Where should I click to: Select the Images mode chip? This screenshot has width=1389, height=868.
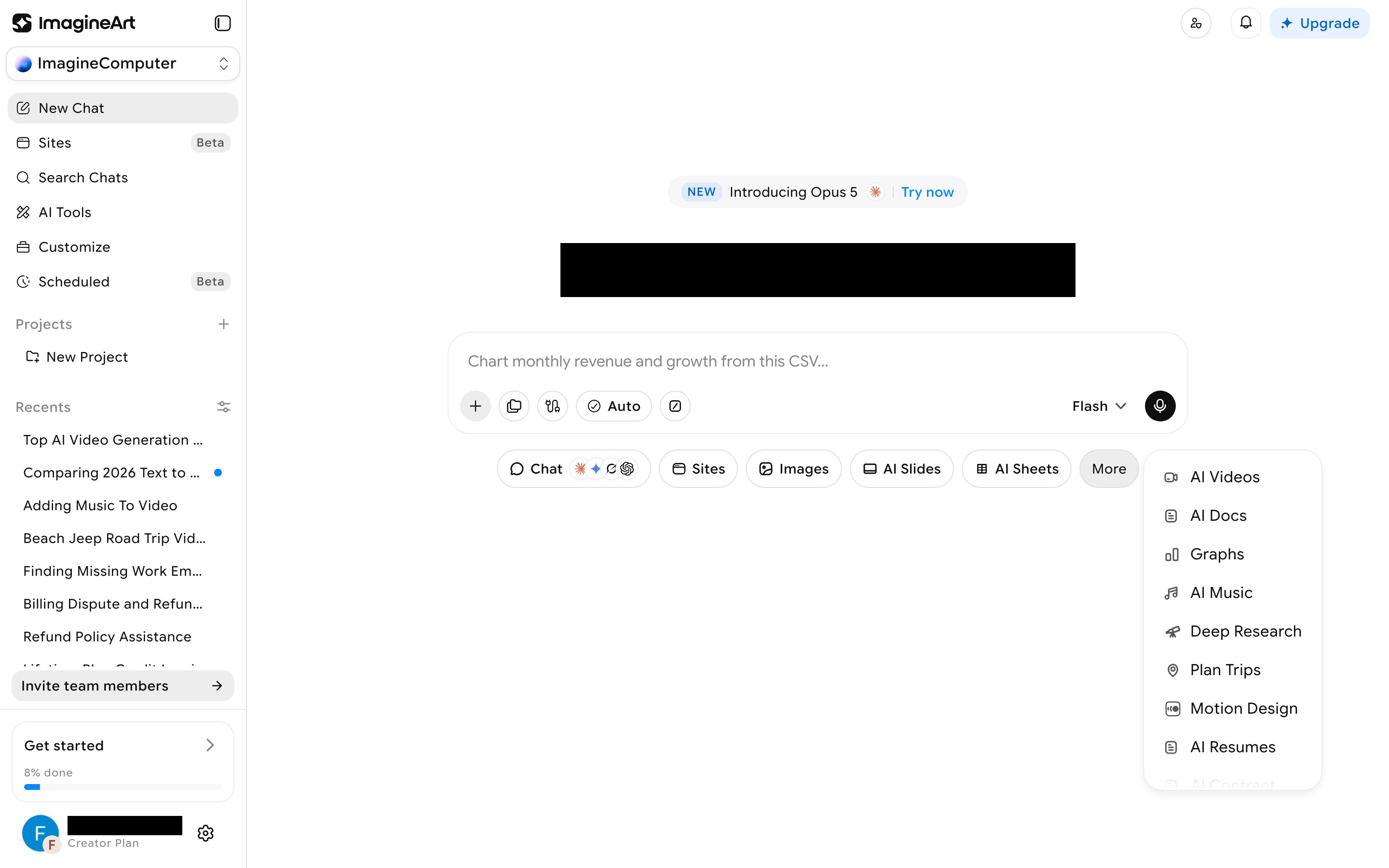794,468
